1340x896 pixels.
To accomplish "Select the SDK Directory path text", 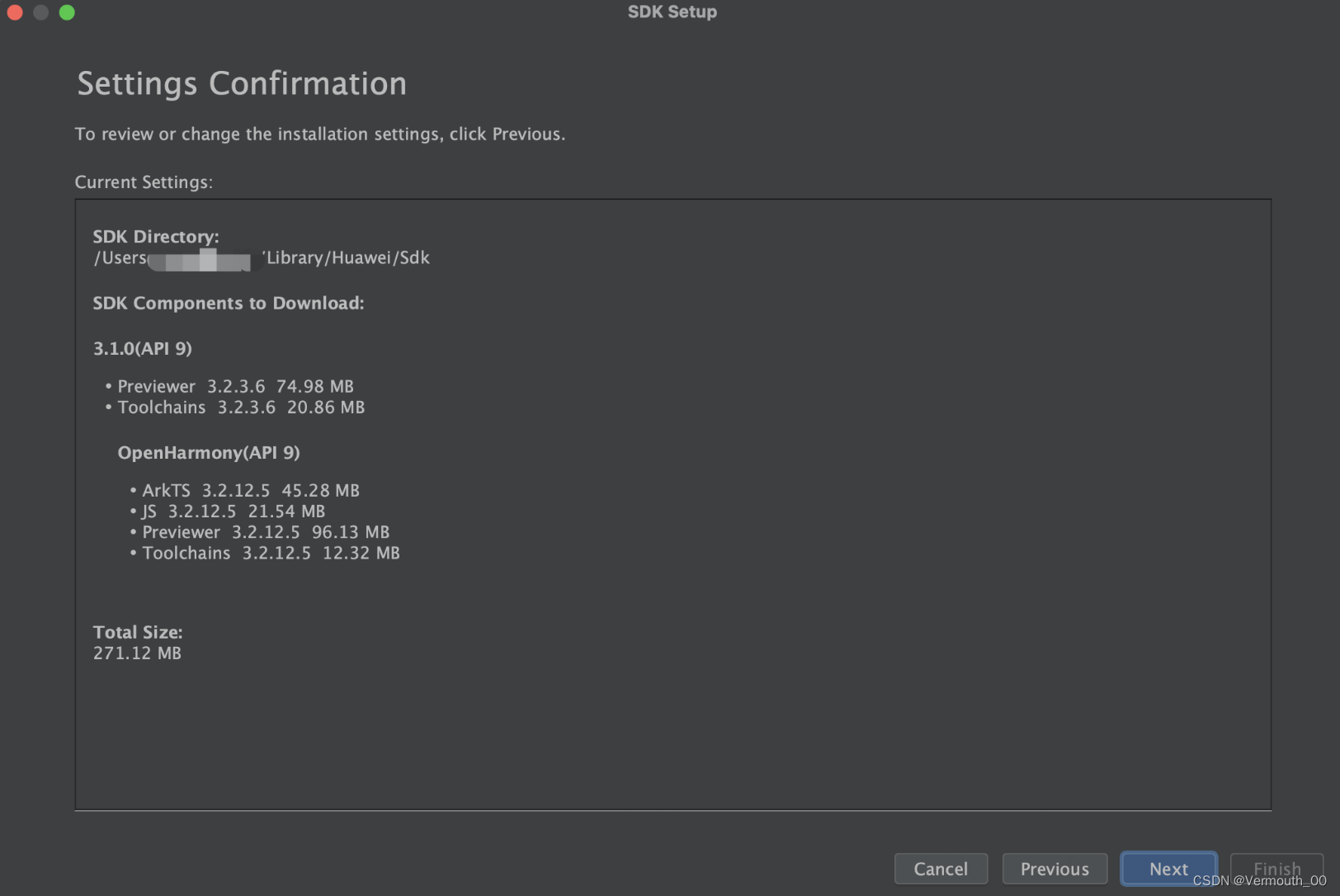I will click(262, 258).
